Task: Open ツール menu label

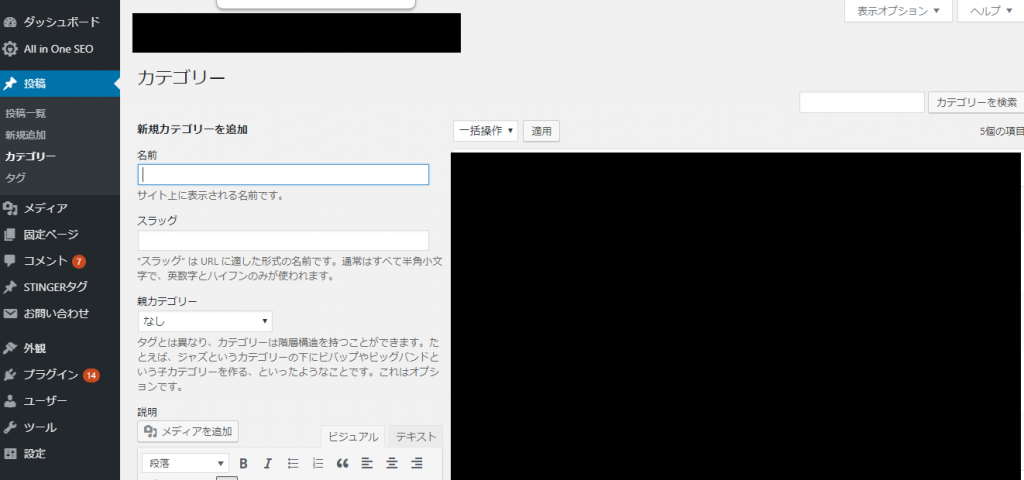Action: [40, 428]
